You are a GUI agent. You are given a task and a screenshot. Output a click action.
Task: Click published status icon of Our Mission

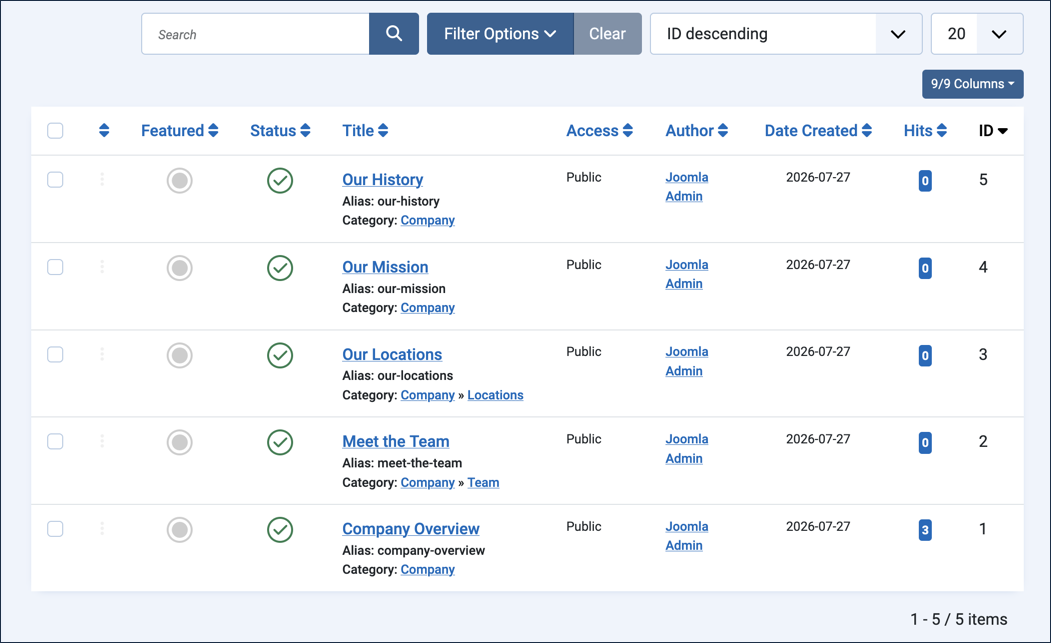(x=280, y=268)
